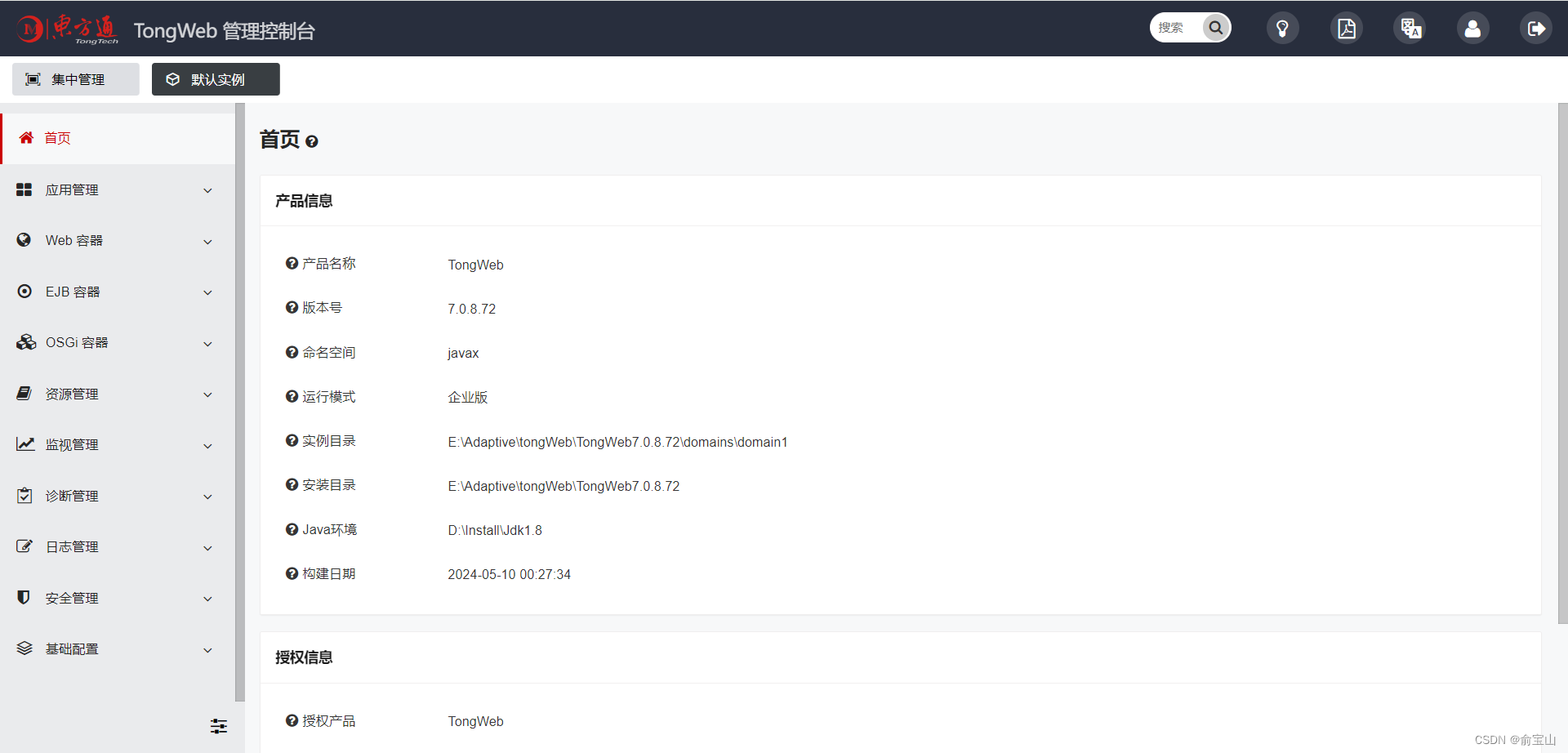Expand 基础配置 menu chevron
Image resolution: width=1568 pixels, height=753 pixels.
point(207,650)
